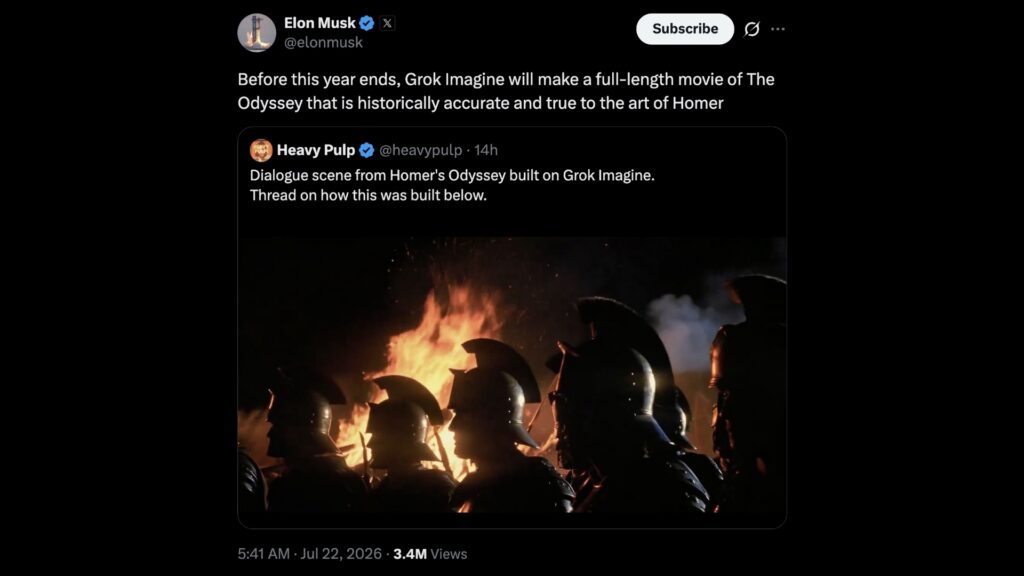Subscribe to Elon Musk
The height and width of the screenshot is (576, 1024).
point(685,29)
